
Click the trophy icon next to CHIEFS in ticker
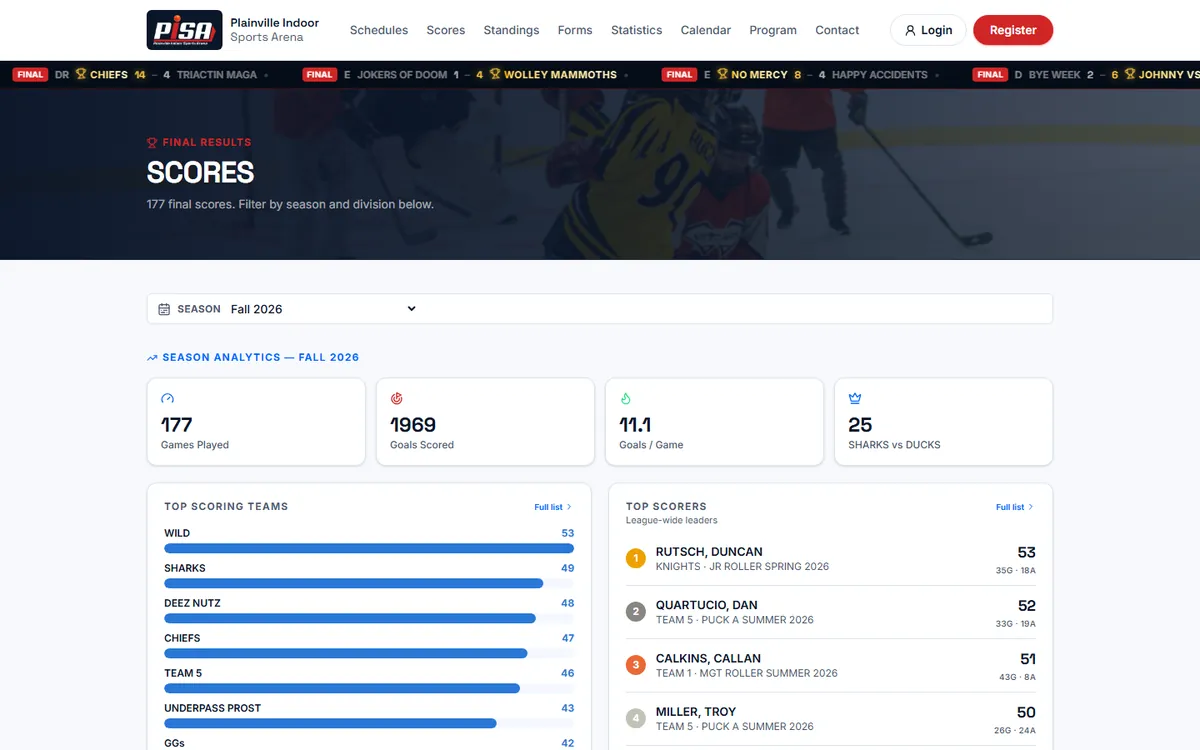click(x=80, y=74)
